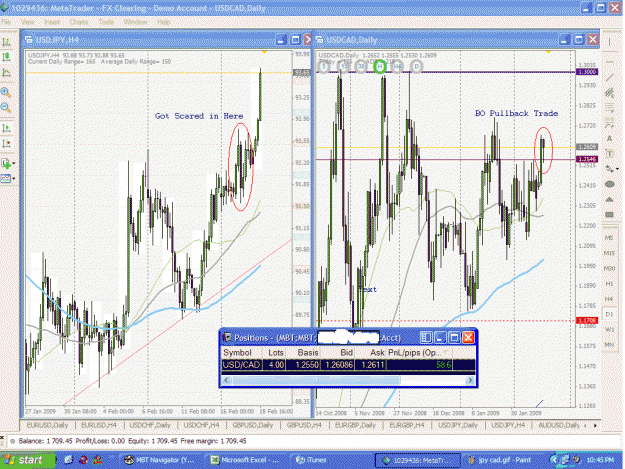Screen dimensions: 625x469
Task: Select the rectangle drawing tool
Action: 609,214
